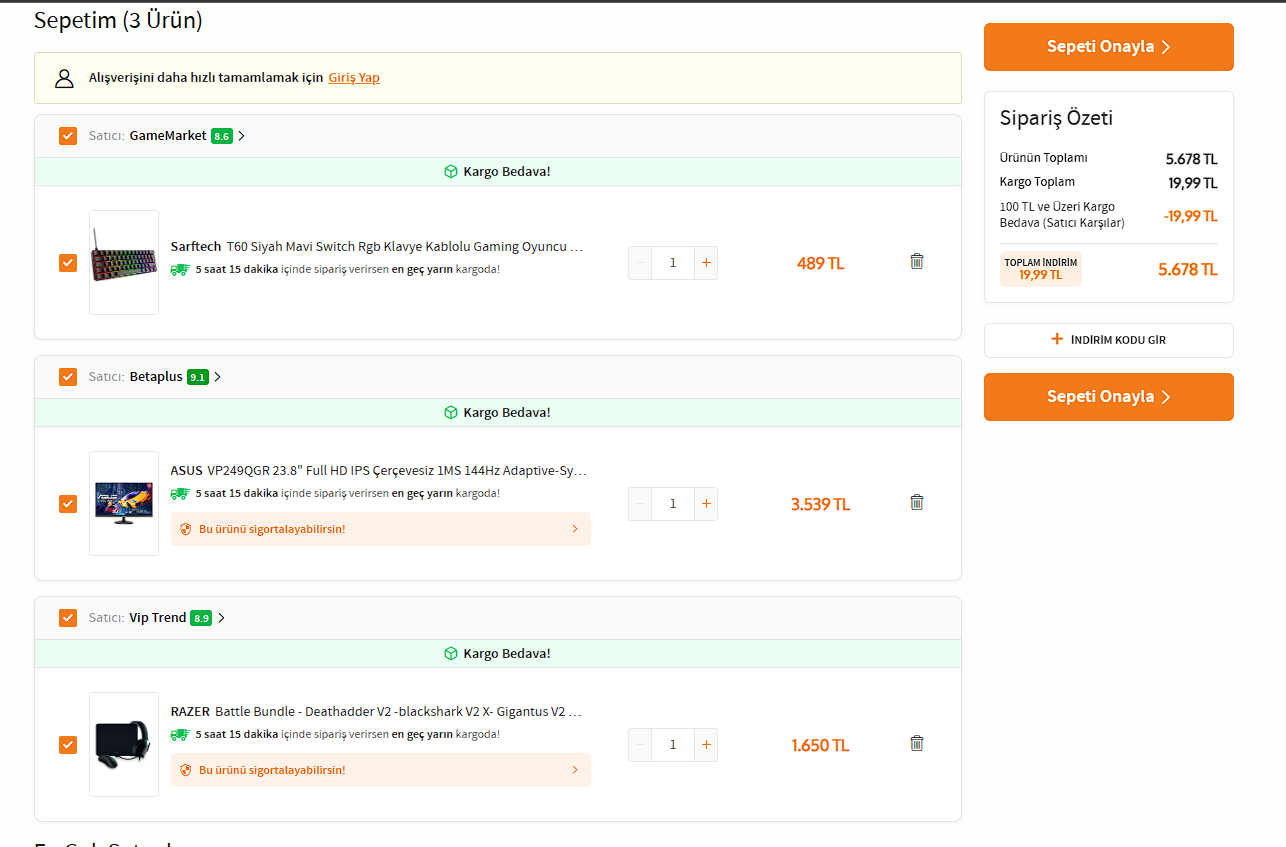Click the box icon in Betaplus free shipping bar
This screenshot has width=1286, height=847.
451,413
